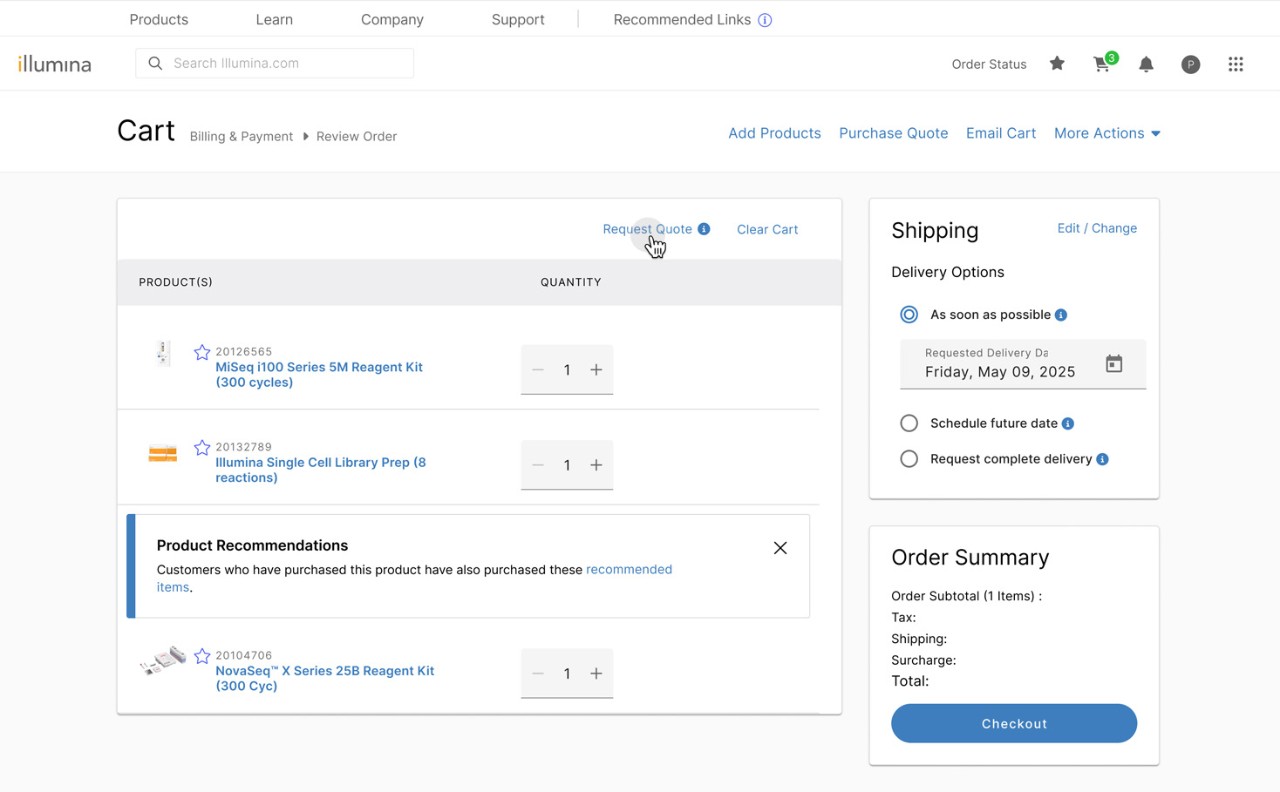Image resolution: width=1280 pixels, height=792 pixels.
Task: Dismiss the Product Recommendations banner
Action: tap(780, 548)
